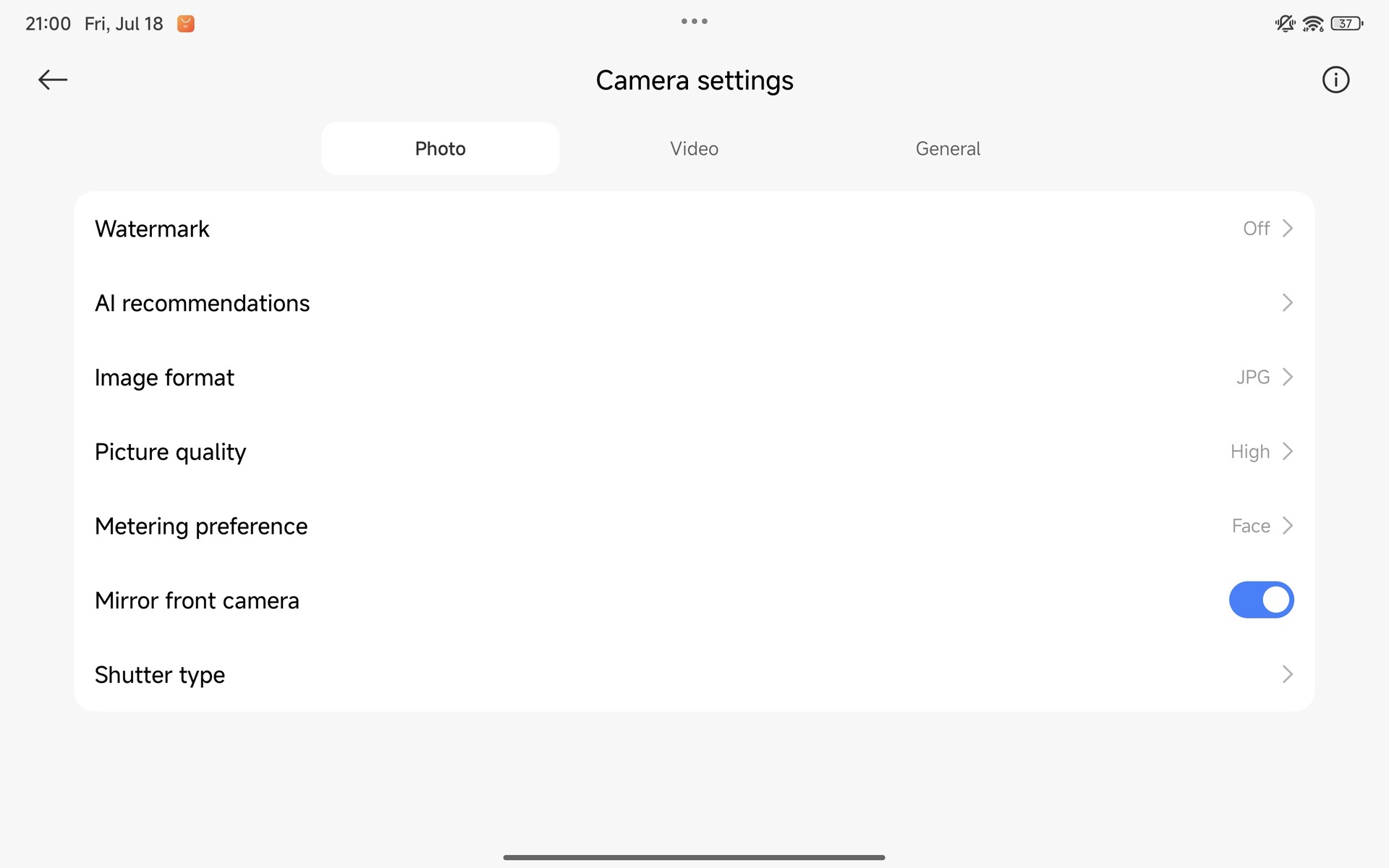Tap the bottom navigation gesture bar
The height and width of the screenshot is (868, 1389).
click(x=694, y=857)
